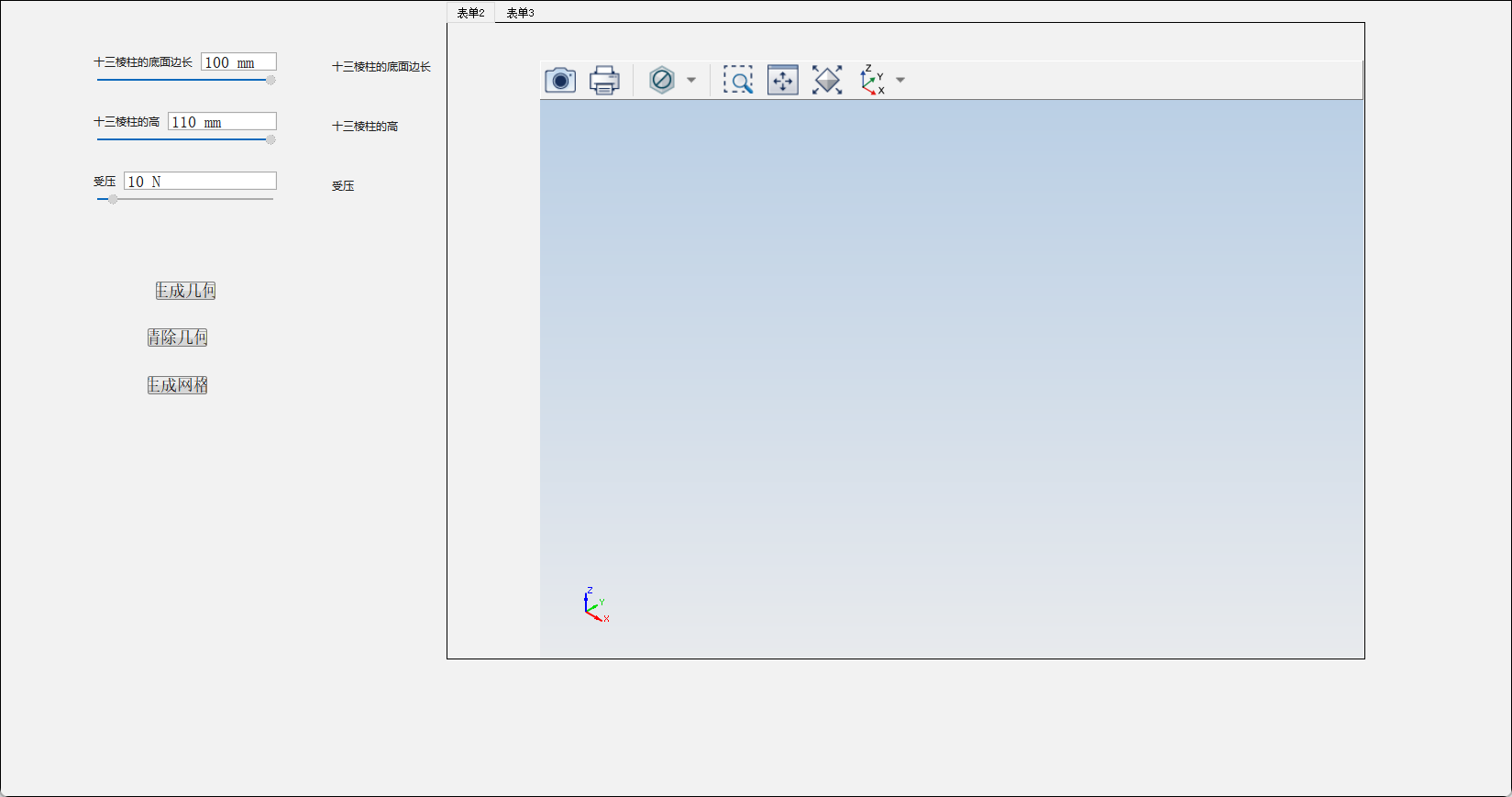This screenshot has height=797, width=1512.
Task: Click the right-hand 十三棱柱的底面边长 description text
Action: click(x=381, y=67)
